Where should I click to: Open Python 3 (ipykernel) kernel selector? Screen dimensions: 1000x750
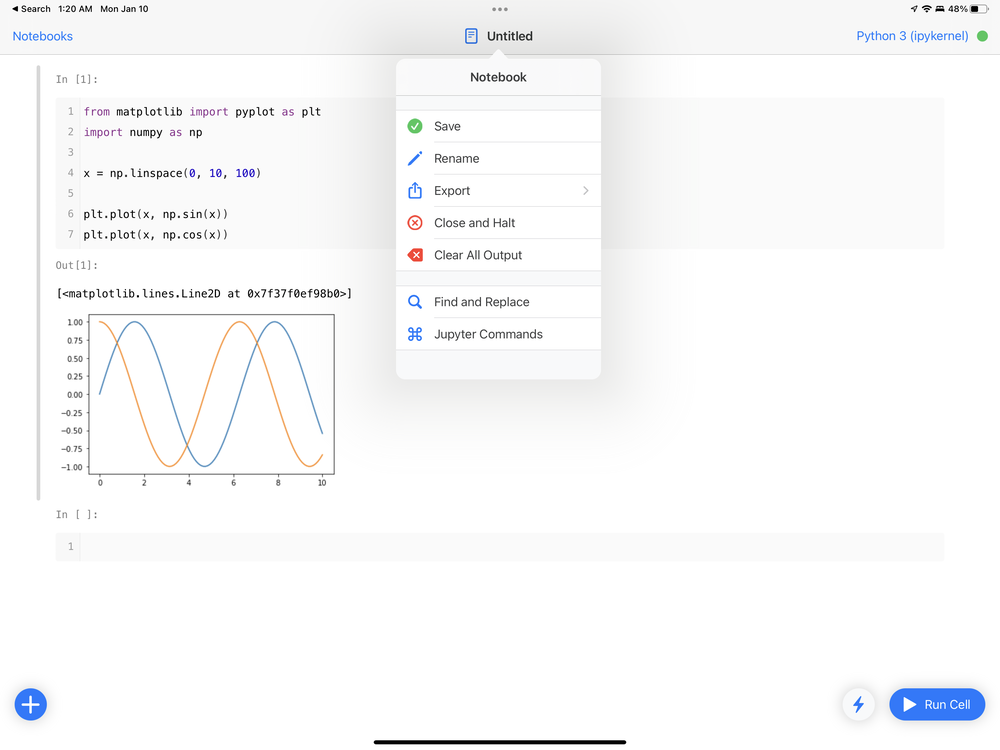click(x=912, y=36)
